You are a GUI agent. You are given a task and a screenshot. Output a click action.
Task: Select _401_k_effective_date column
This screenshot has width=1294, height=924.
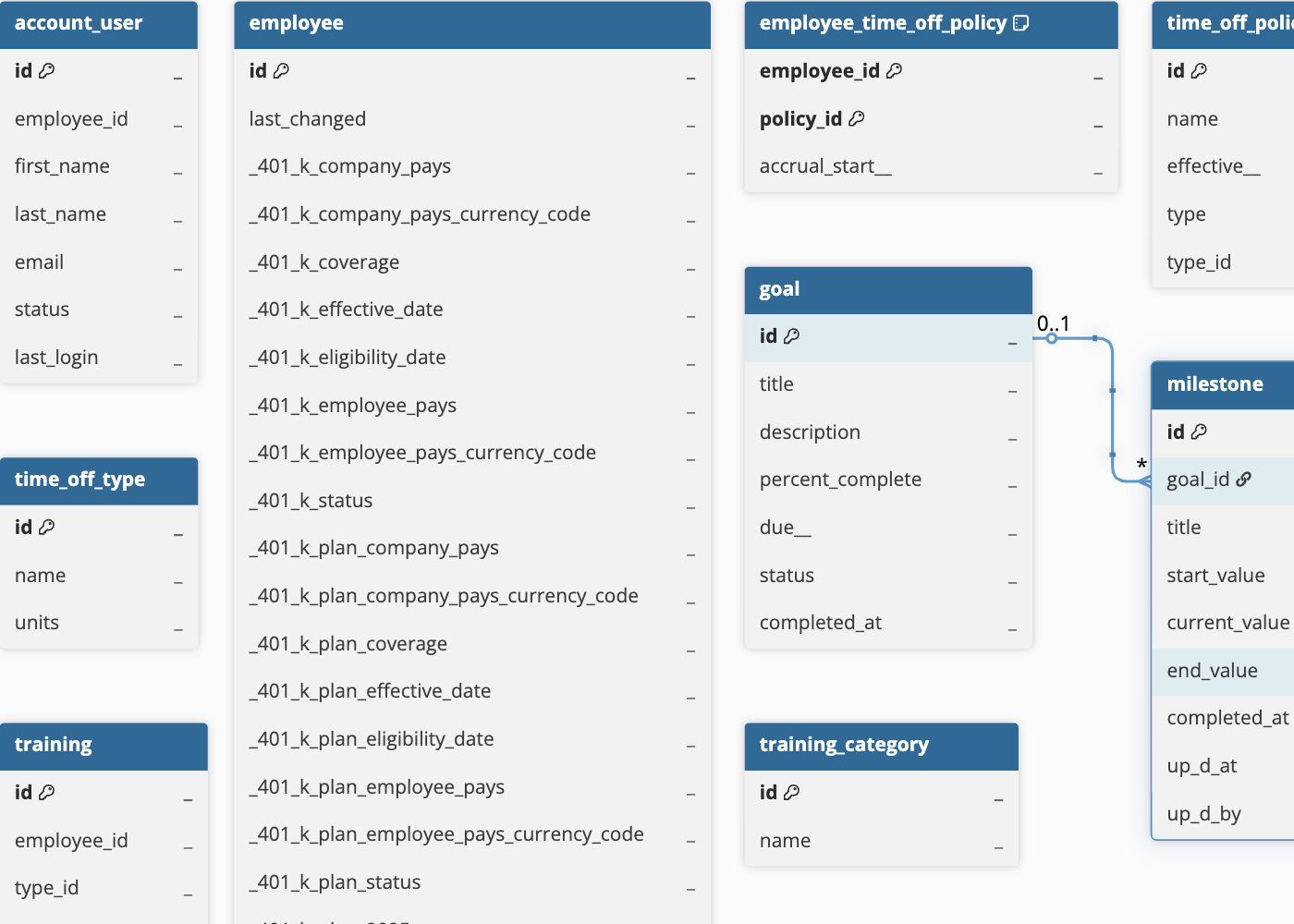[472, 310]
